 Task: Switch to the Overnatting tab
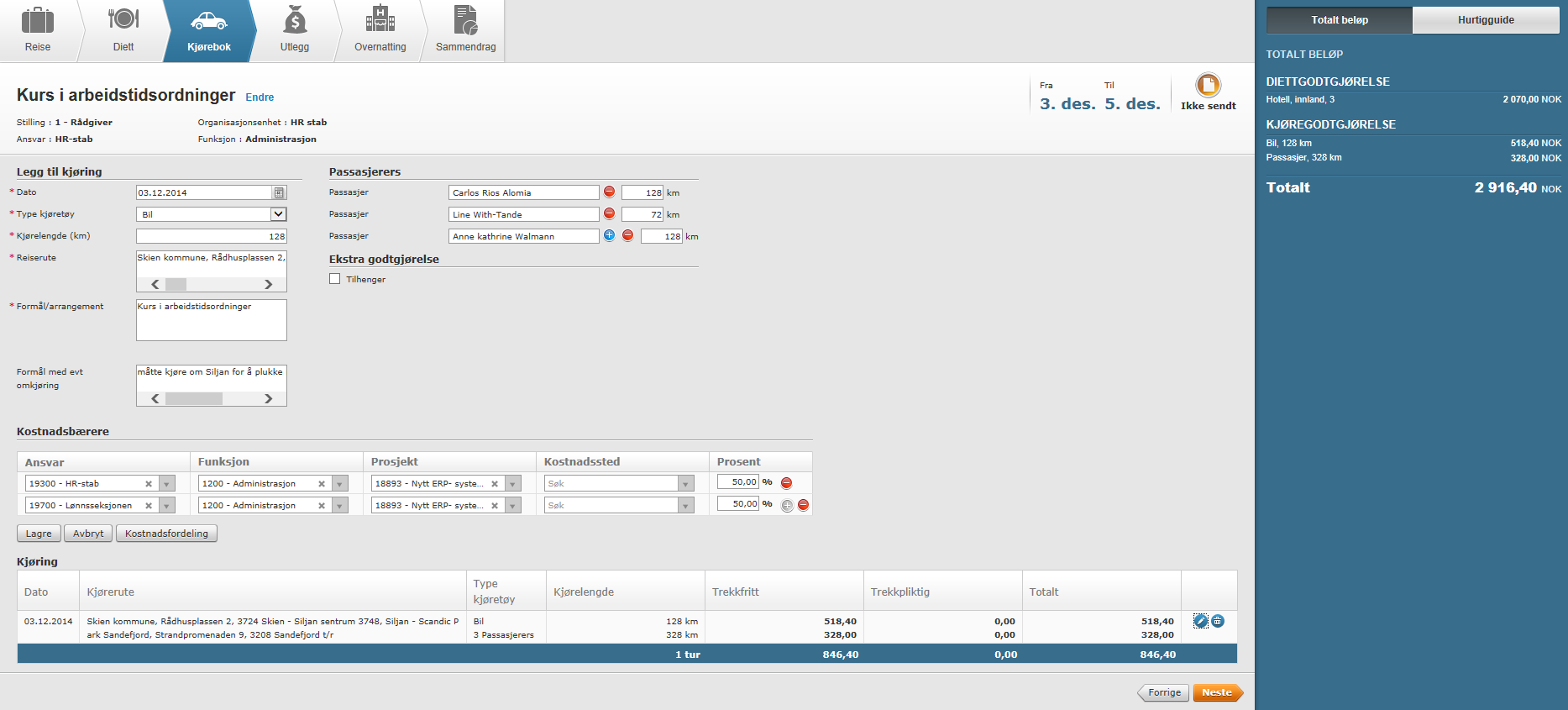380,31
